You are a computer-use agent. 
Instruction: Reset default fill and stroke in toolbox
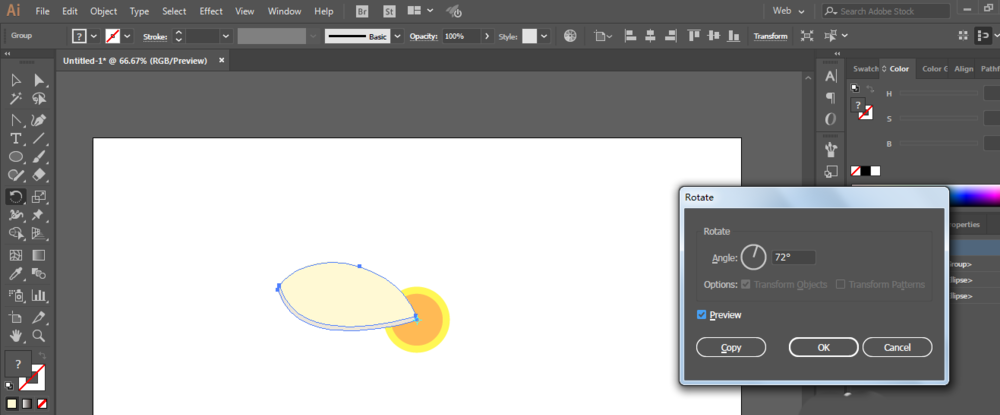[x=9, y=386]
